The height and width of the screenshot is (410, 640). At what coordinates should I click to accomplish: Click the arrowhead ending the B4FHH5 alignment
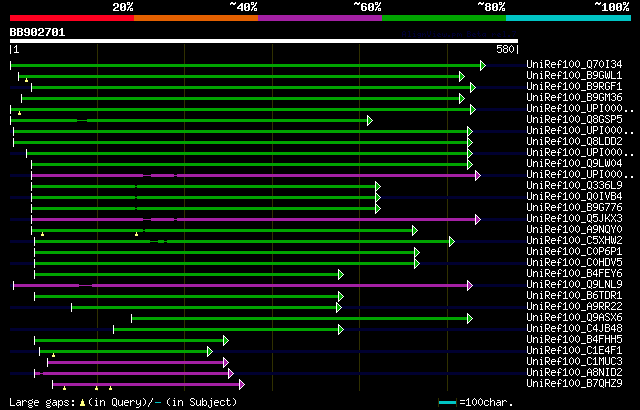(x=226, y=341)
